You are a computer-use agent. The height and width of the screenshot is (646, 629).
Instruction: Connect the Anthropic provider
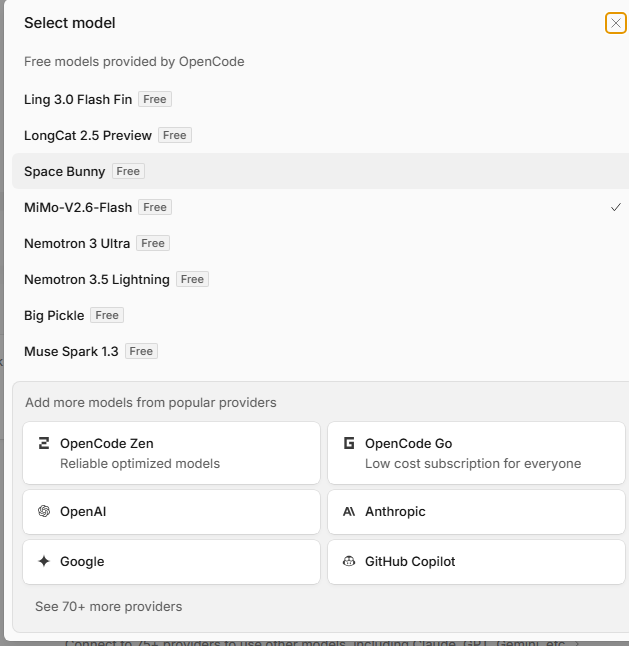[x=477, y=512]
